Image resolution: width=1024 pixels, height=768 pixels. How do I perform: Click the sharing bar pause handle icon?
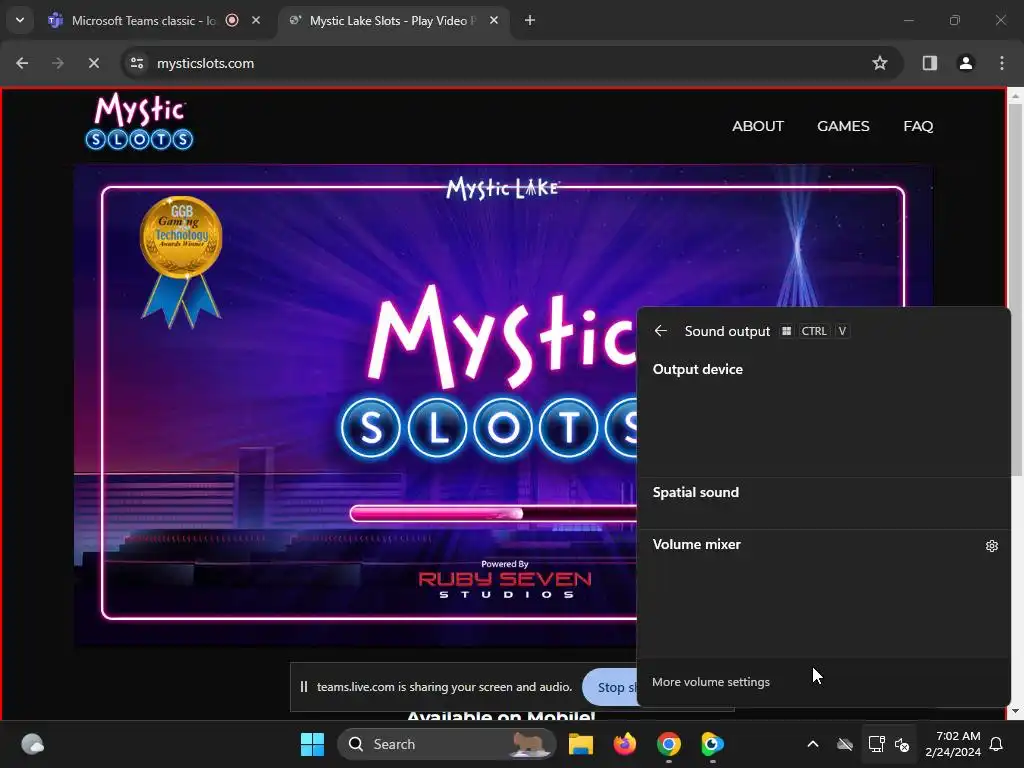point(304,687)
